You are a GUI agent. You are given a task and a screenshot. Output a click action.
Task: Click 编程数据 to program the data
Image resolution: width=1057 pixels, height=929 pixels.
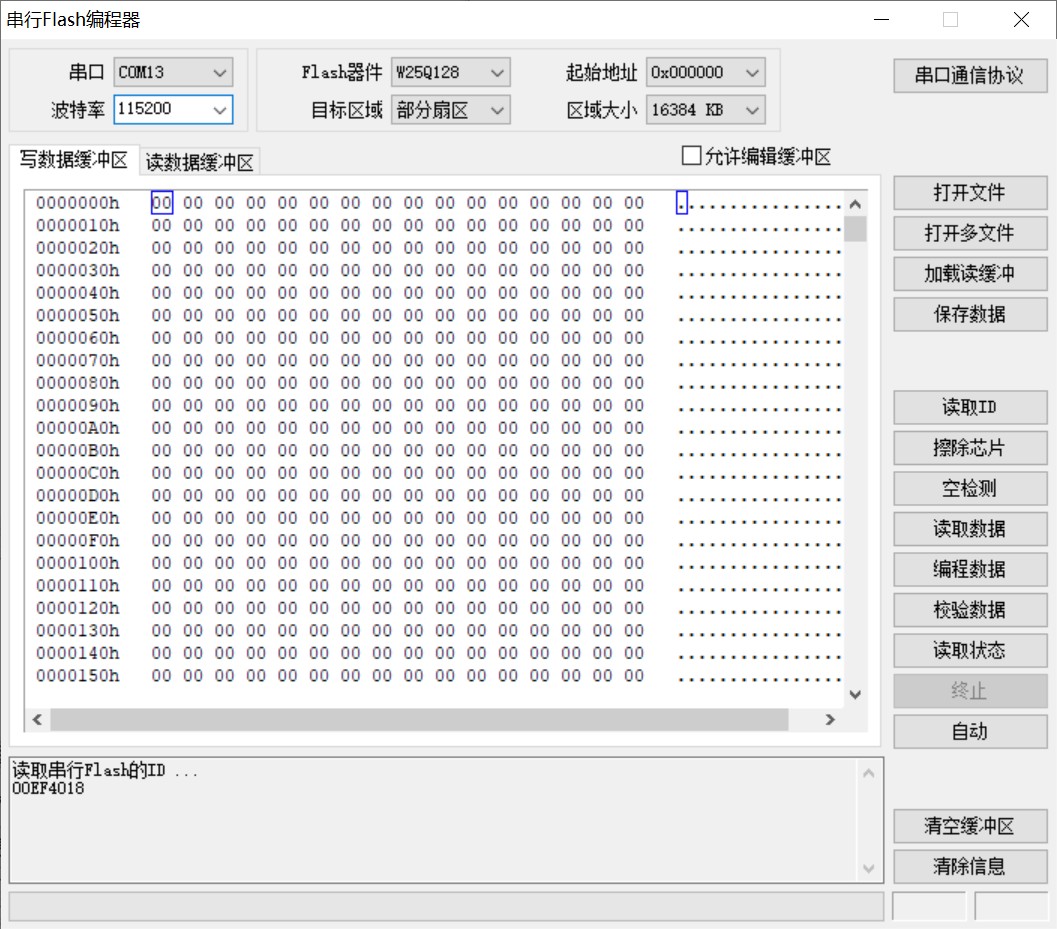tap(969, 569)
